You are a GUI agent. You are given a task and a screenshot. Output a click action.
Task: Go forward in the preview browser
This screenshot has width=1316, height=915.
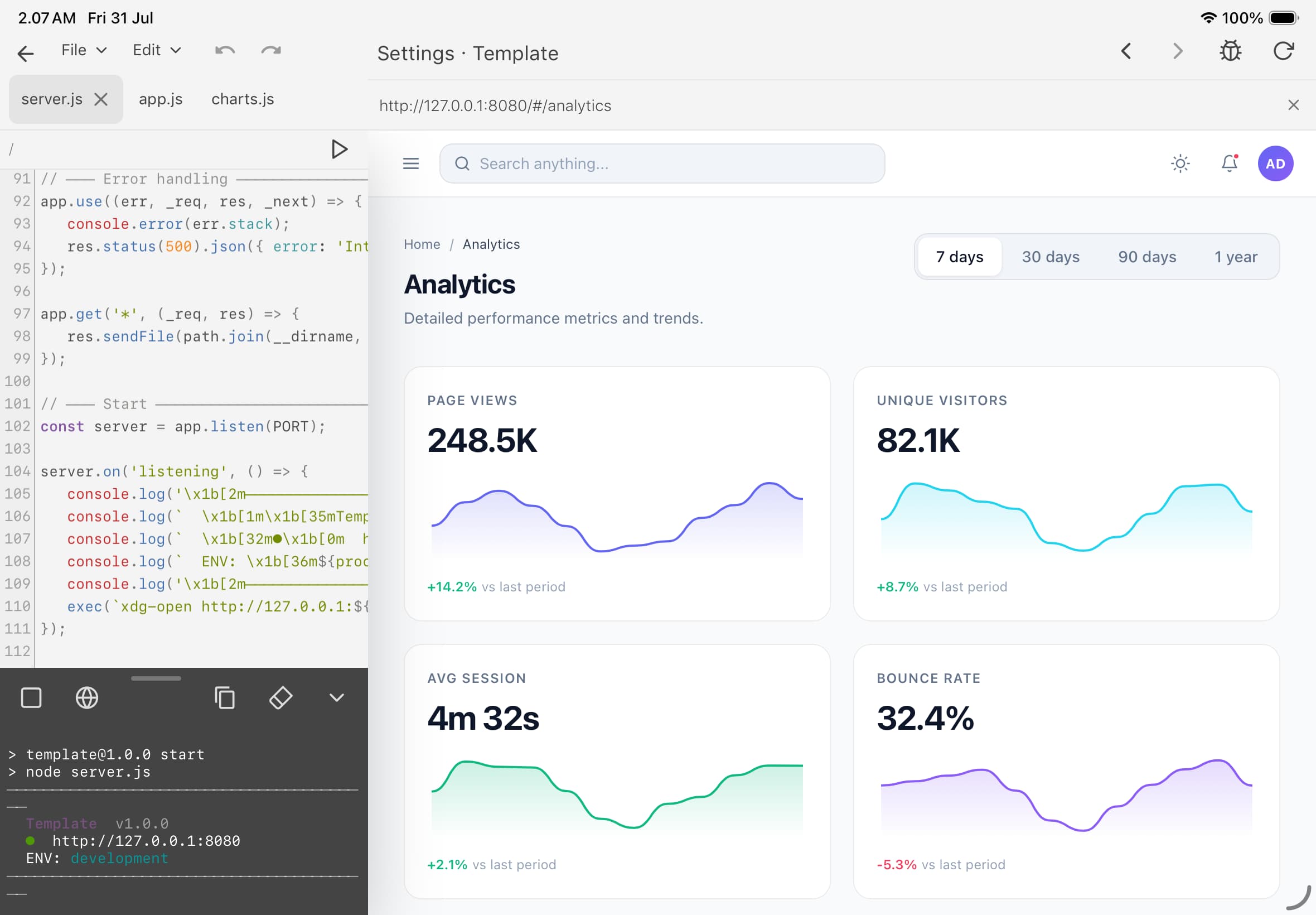(1177, 51)
